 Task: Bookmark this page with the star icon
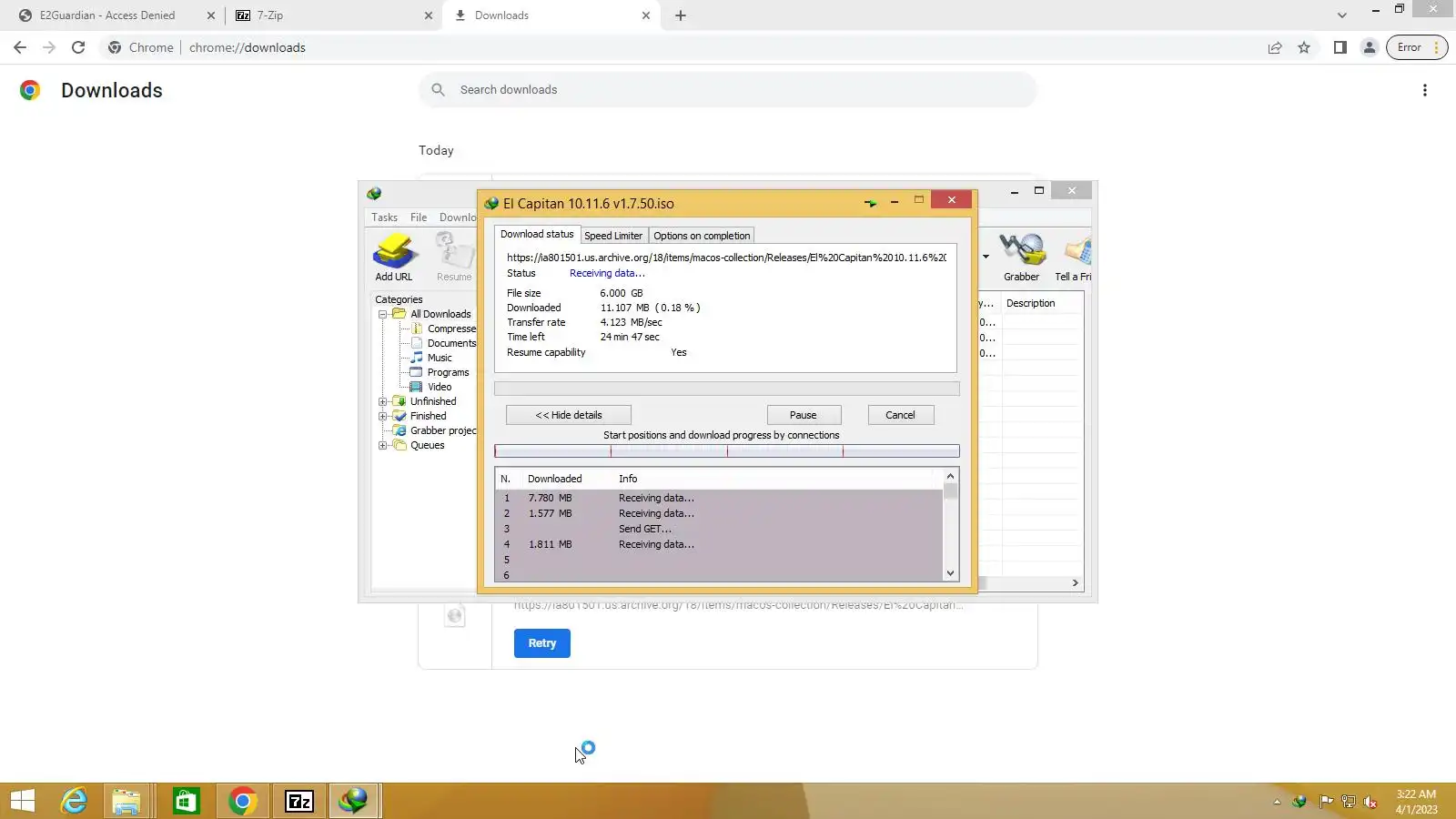pyautogui.click(x=1304, y=47)
